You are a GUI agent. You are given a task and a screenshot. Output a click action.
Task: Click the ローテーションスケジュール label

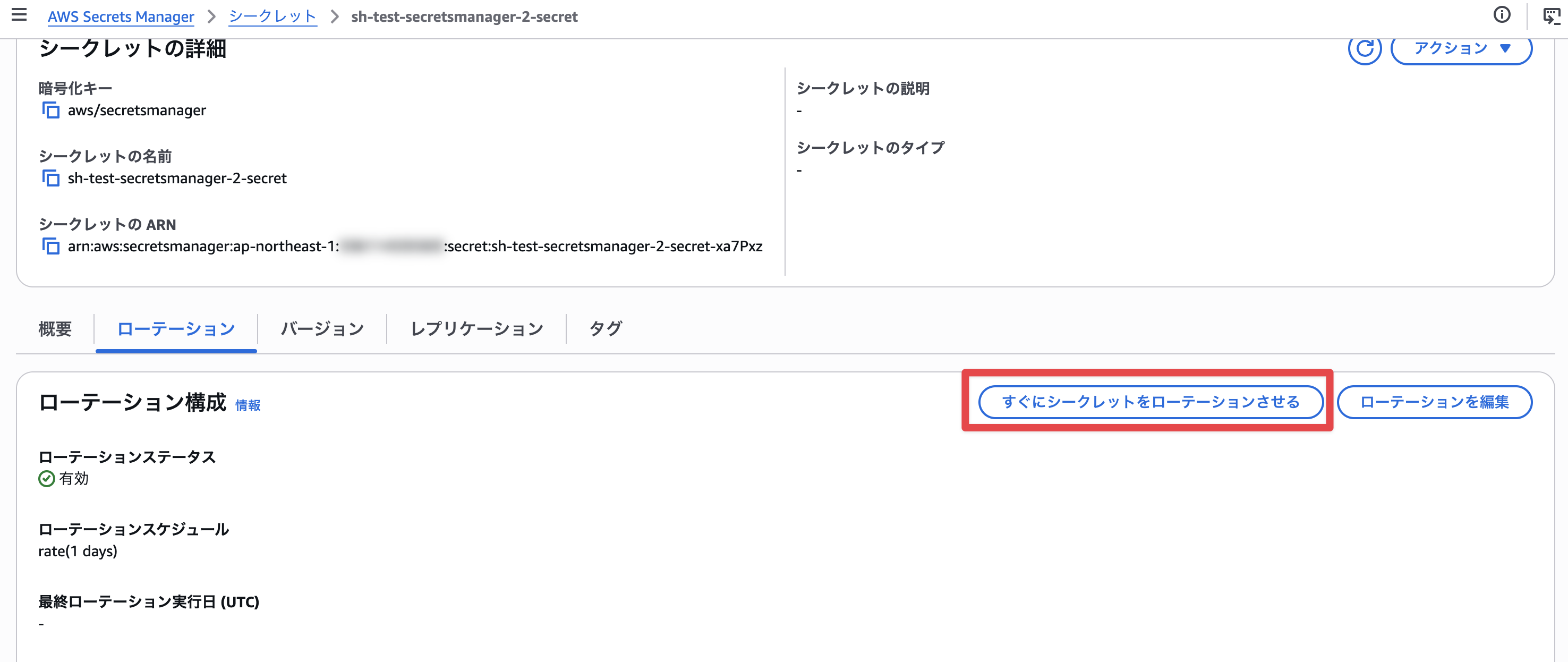click(133, 529)
